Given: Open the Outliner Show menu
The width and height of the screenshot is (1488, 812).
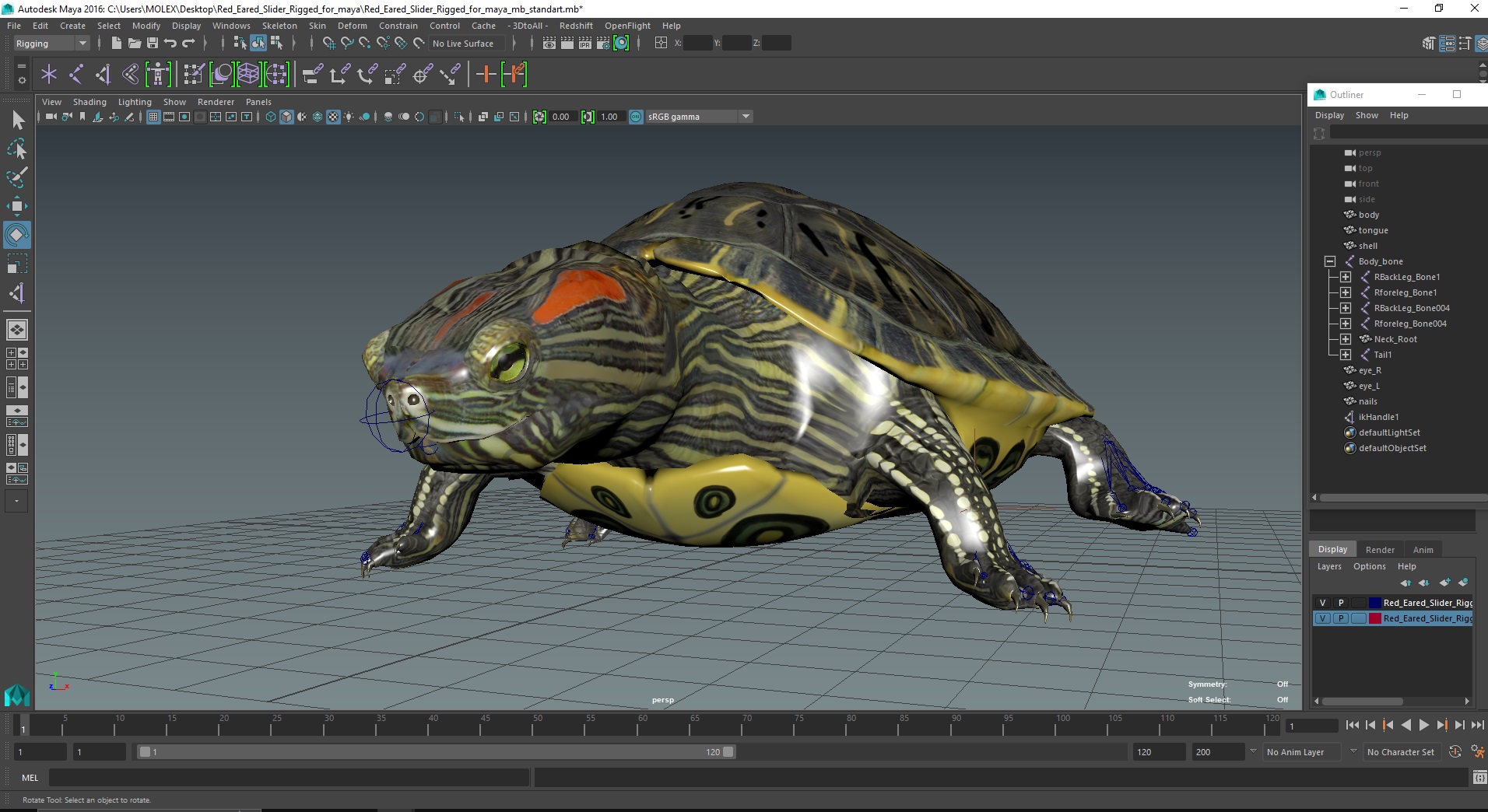Looking at the screenshot, I should pos(1367,115).
